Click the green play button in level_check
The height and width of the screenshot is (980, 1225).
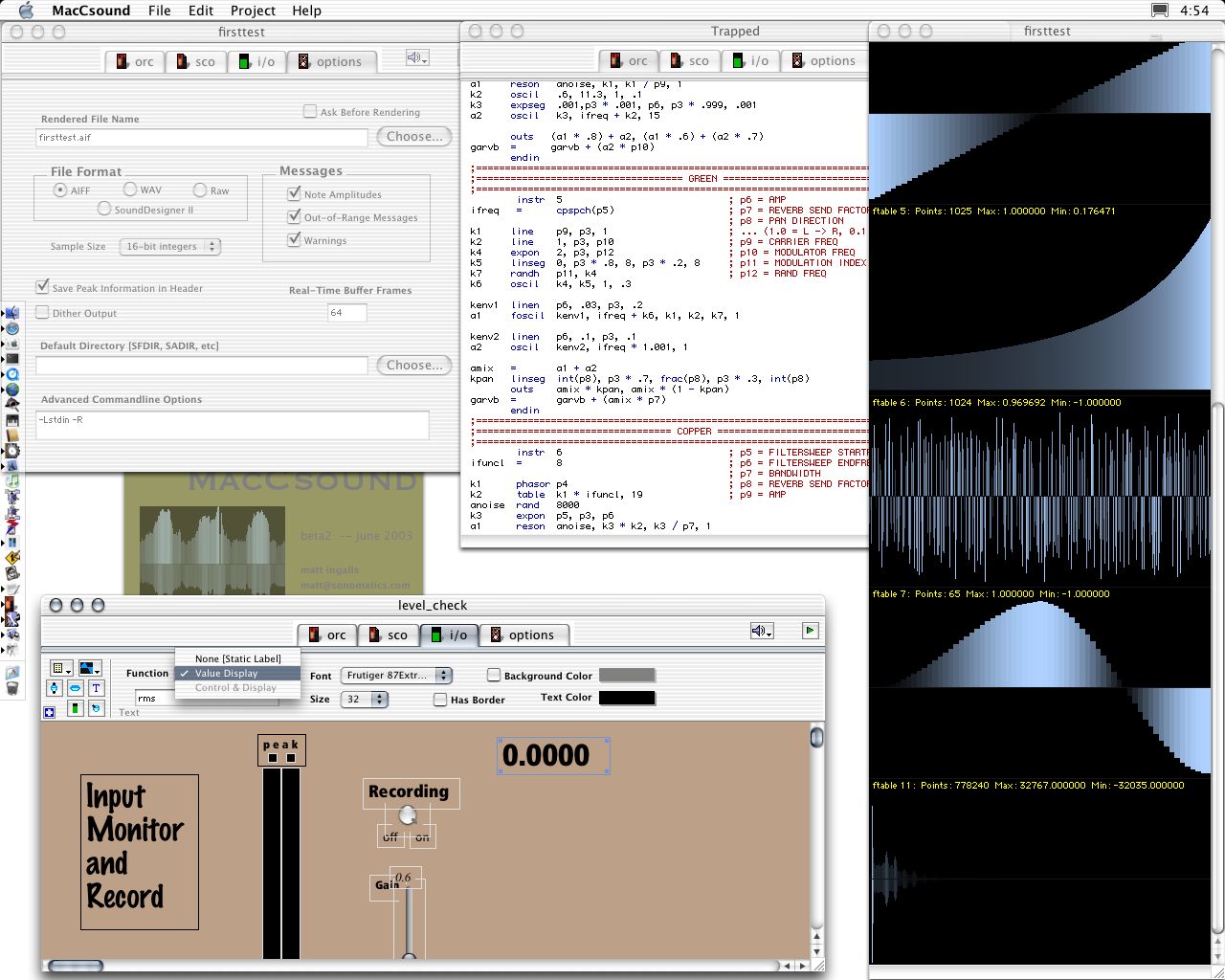pyautogui.click(x=811, y=631)
